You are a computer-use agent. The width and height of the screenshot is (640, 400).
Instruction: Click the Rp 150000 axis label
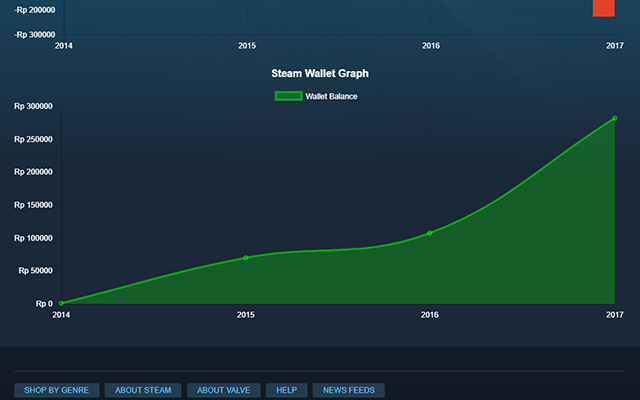click(33, 205)
